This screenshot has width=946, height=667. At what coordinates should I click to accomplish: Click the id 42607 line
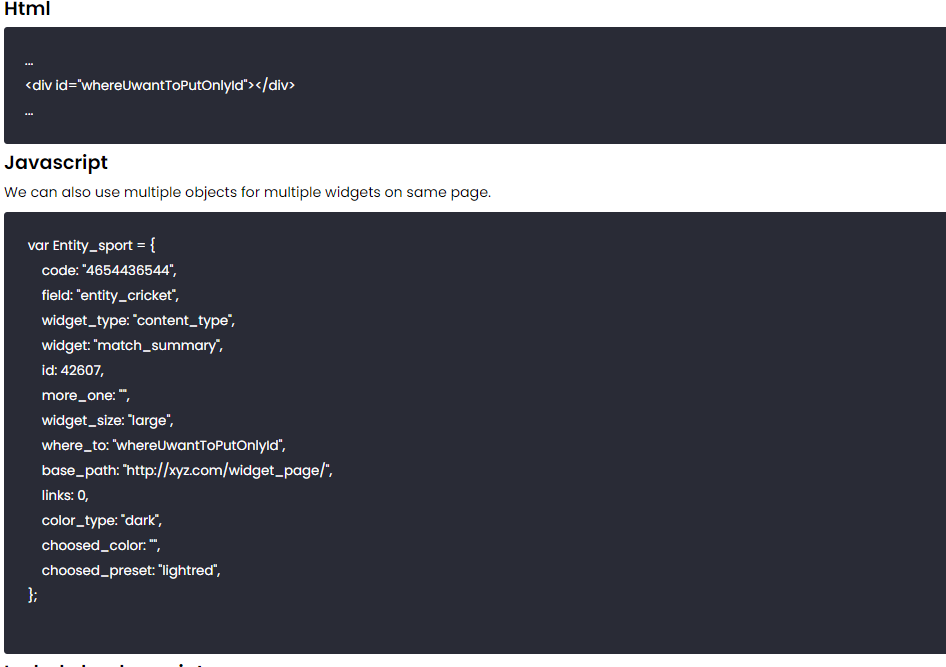pos(72,370)
